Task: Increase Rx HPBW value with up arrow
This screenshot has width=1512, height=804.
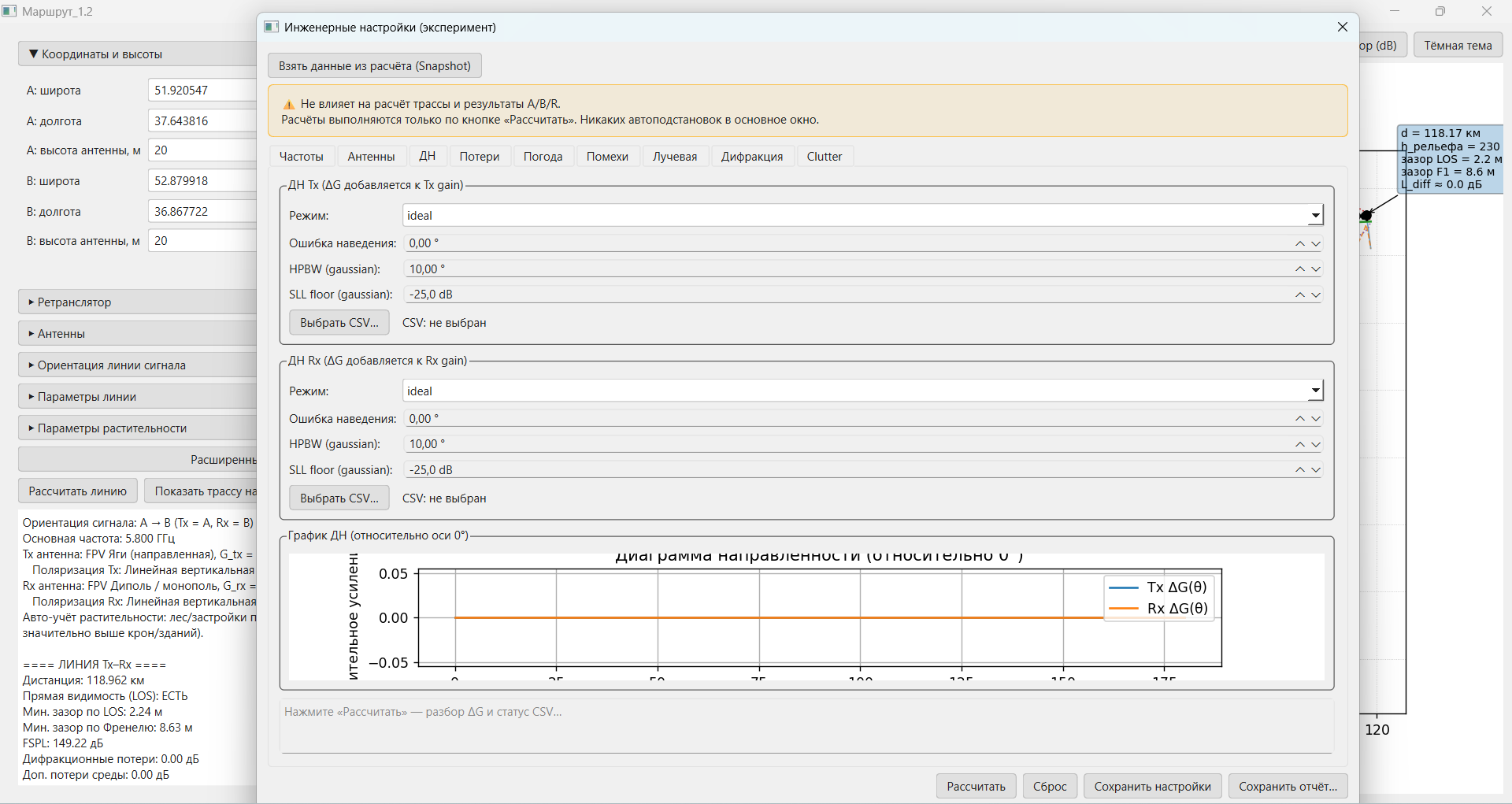Action: click(x=1299, y=444)
